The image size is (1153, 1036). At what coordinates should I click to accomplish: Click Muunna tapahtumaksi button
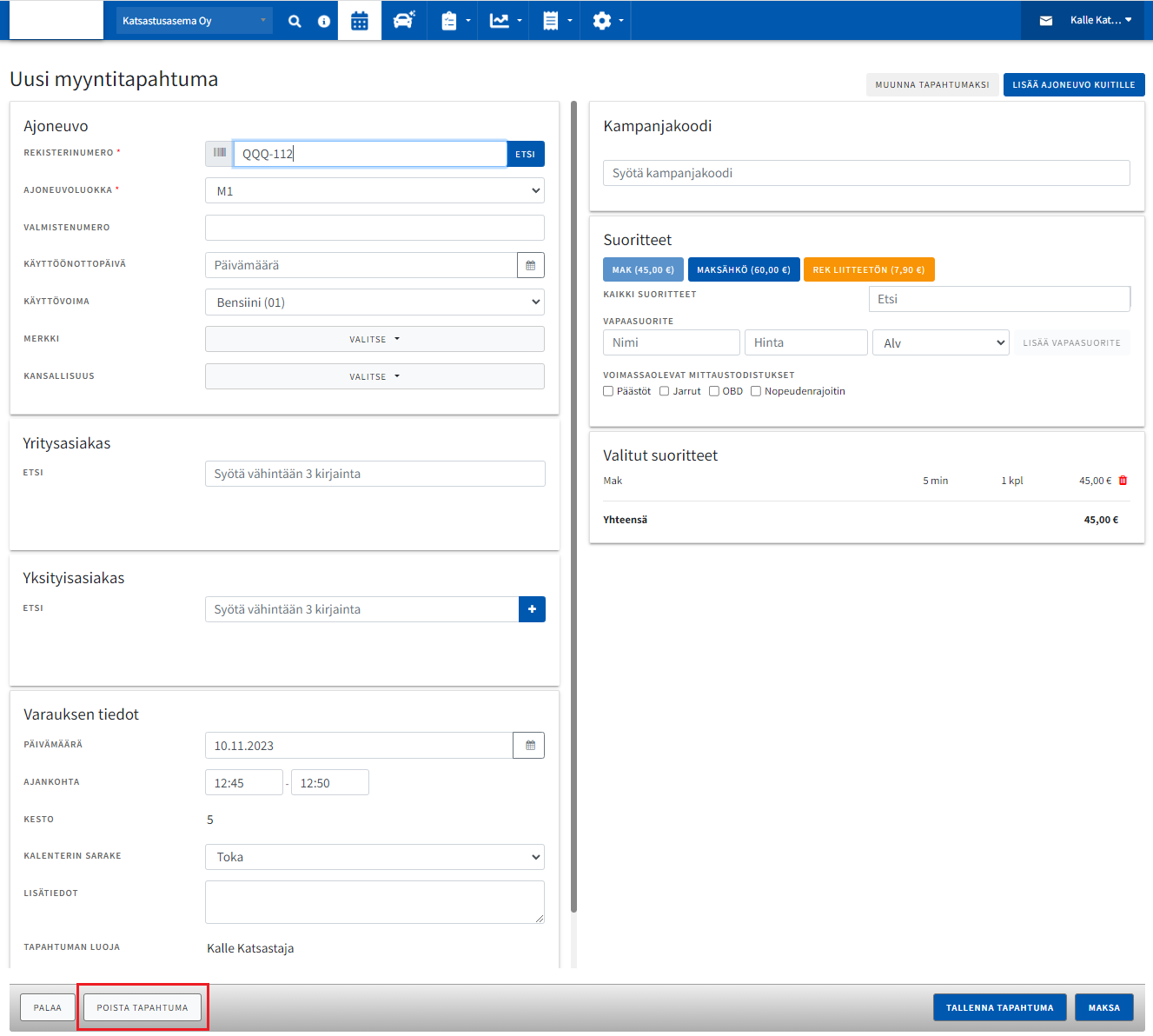932,84
